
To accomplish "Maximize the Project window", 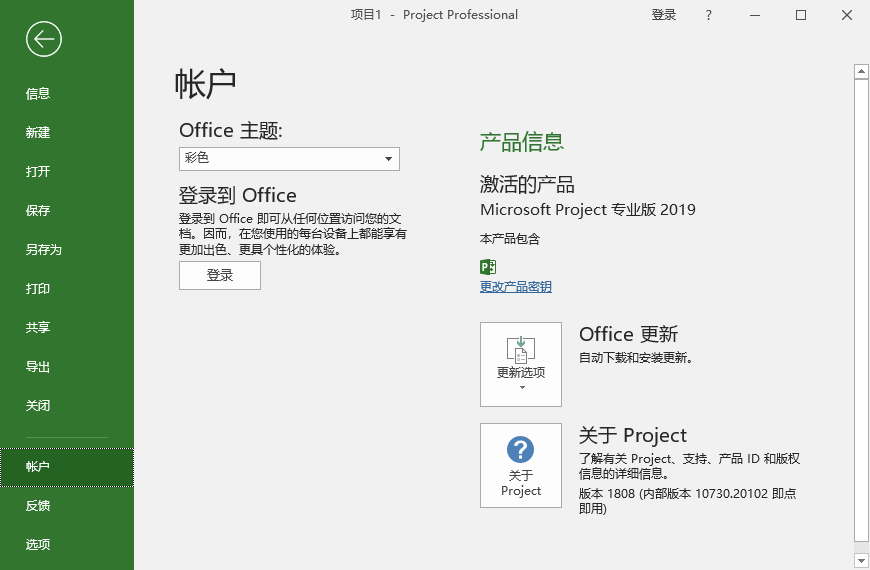I will coord(801,15).
